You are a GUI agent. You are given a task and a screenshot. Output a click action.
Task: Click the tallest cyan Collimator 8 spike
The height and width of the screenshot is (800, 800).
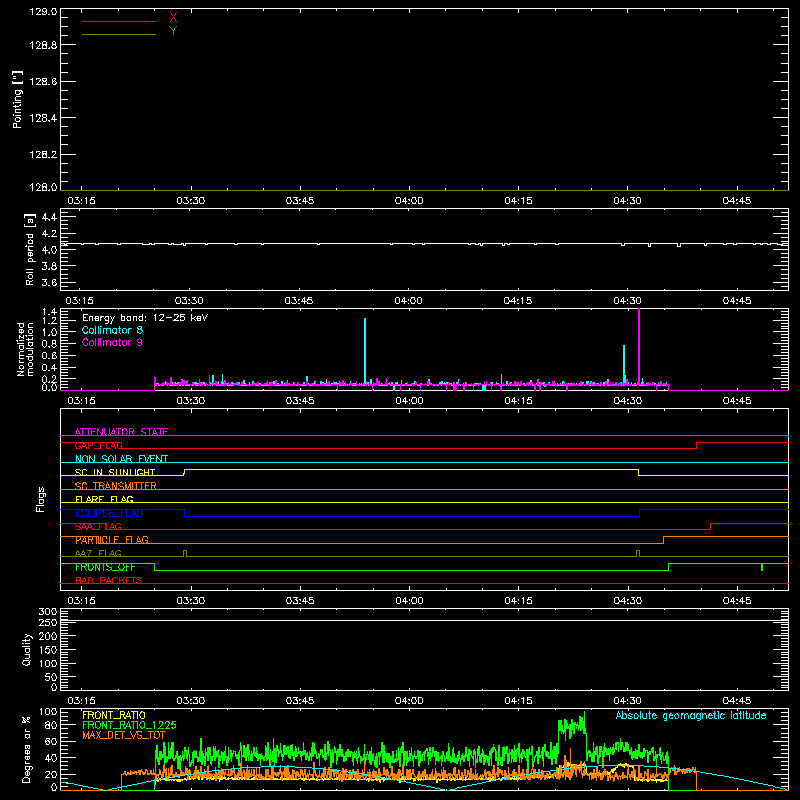pyautogui.click(x=365, y=351)
